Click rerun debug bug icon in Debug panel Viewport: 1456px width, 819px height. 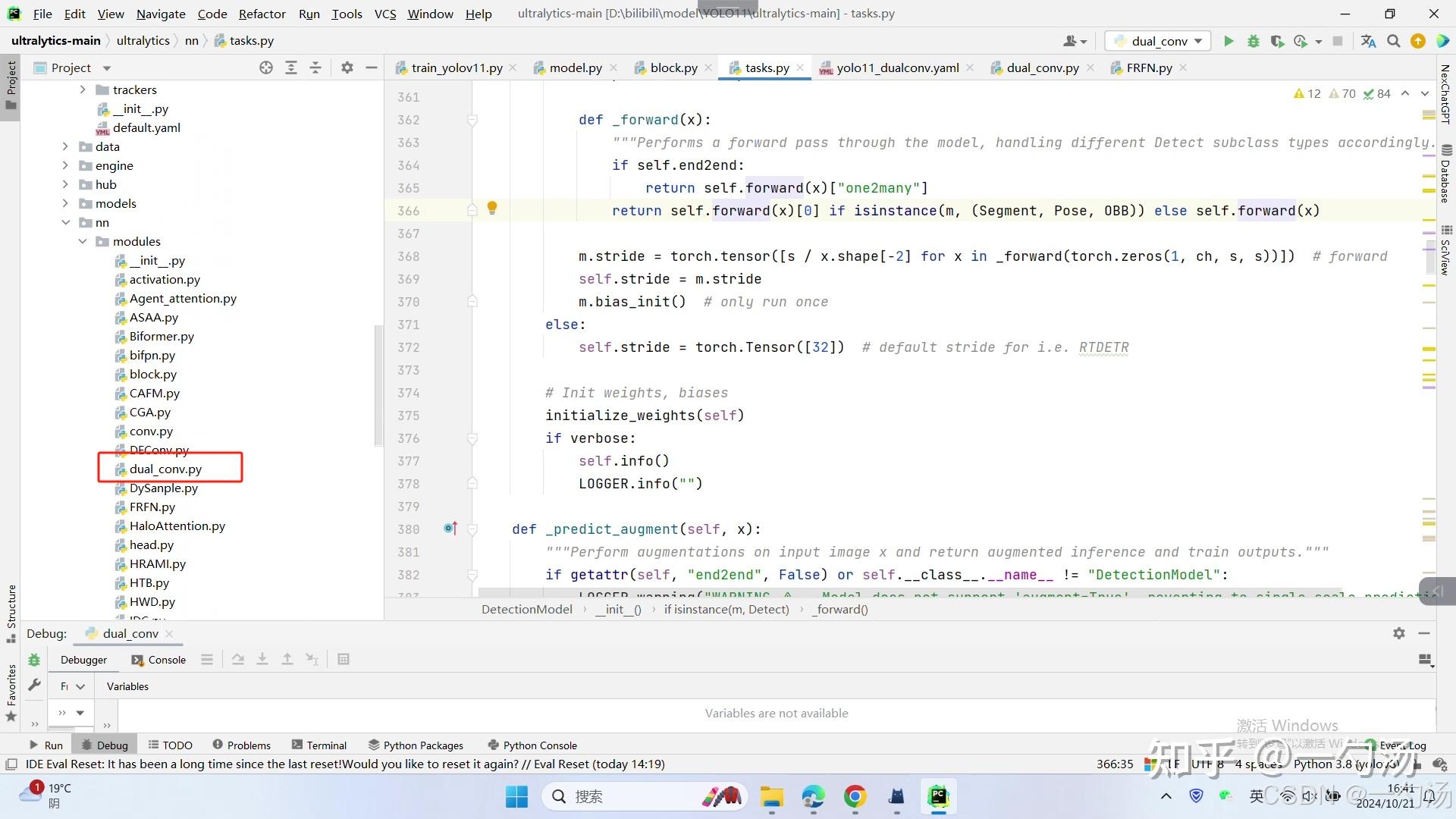pyautogui.click(x=34, y=660)
